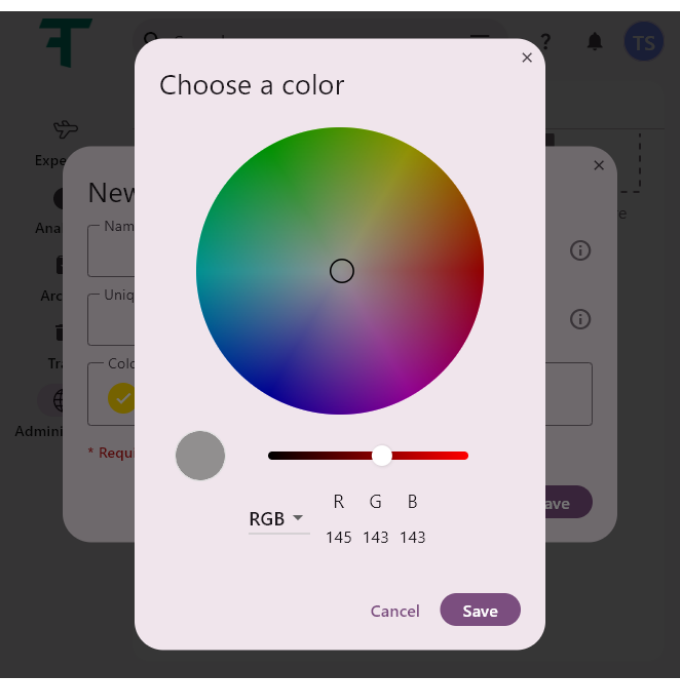Click the green app logo

point(66,42)
